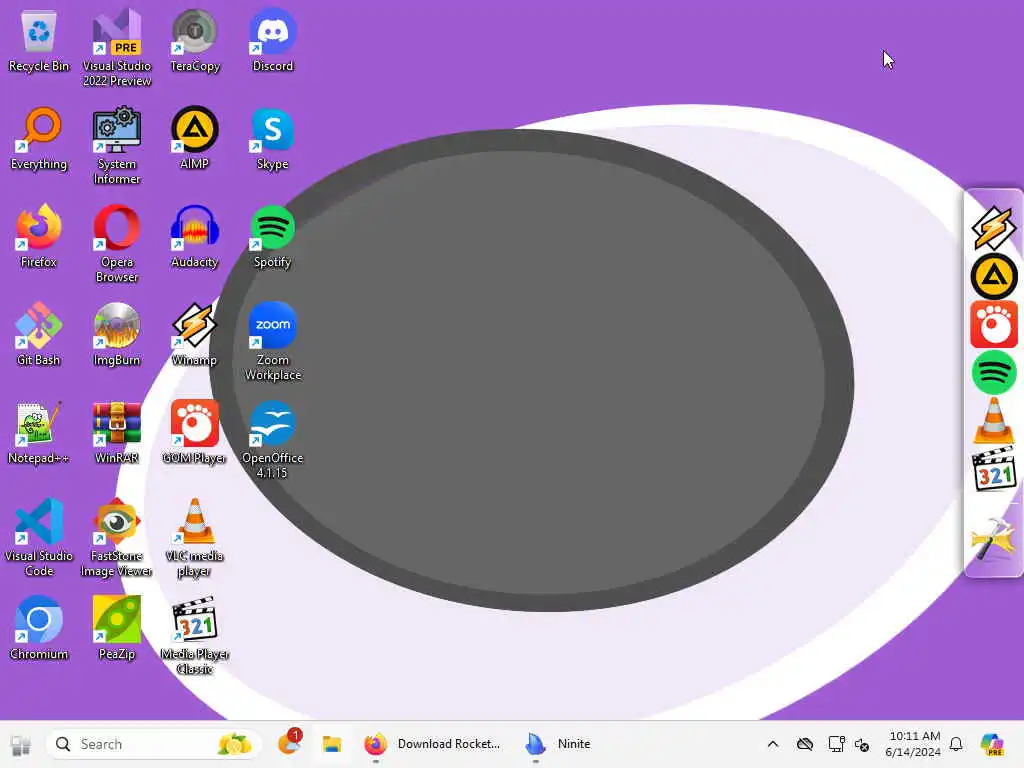Select the labeled Winamp desktop shortcut
Image resolution: width=1024 pixels, height=768 pixels.
point(195,334)
